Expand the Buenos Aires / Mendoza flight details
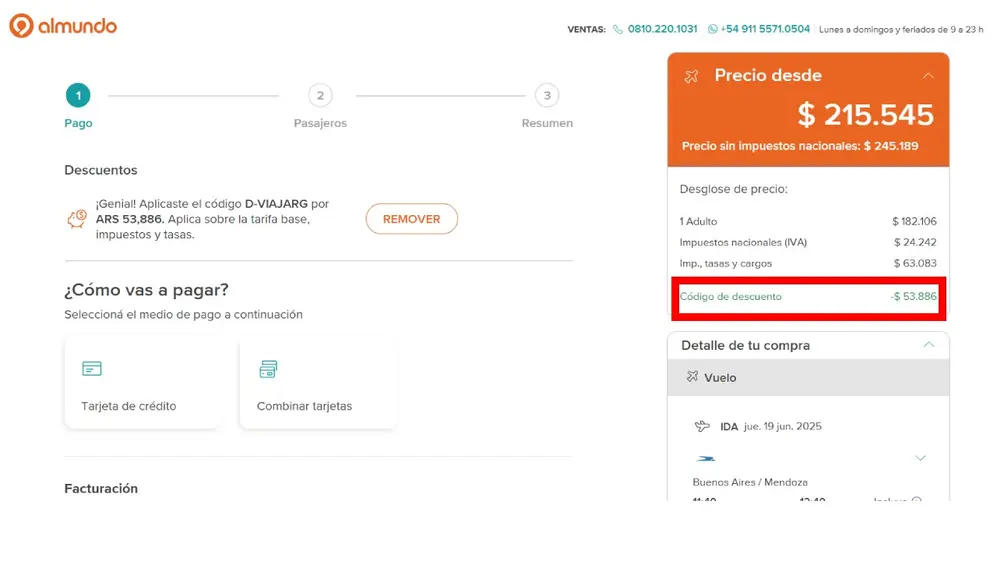 (920, 458)
